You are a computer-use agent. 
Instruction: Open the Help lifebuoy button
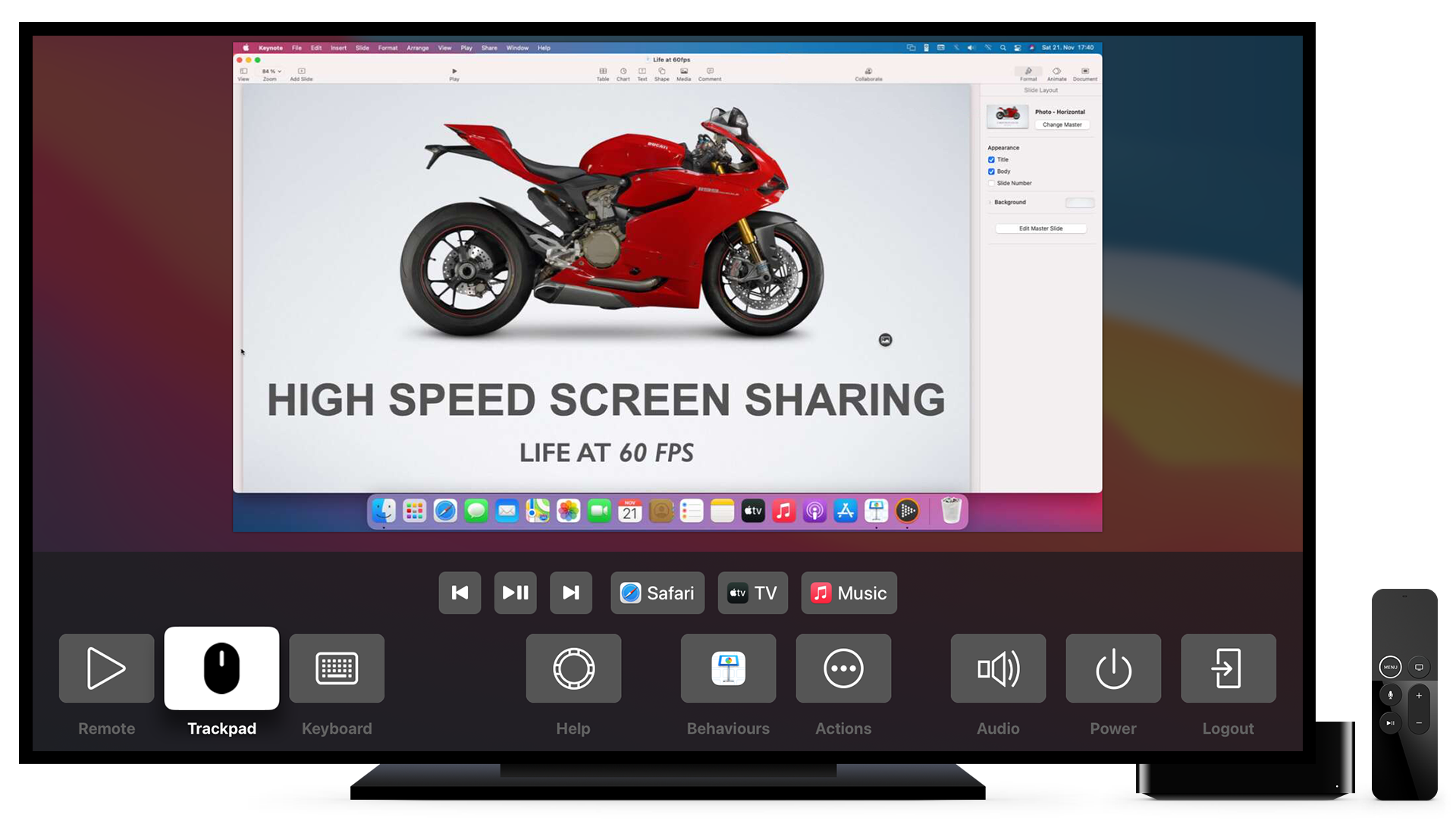pyautogui.click(x=573, y=668)
